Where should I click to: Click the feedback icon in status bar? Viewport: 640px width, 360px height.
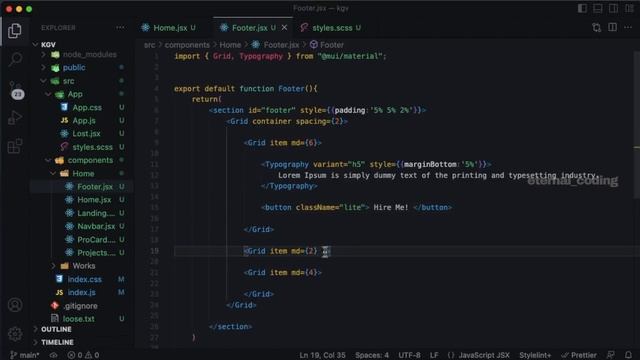[611, 355]
